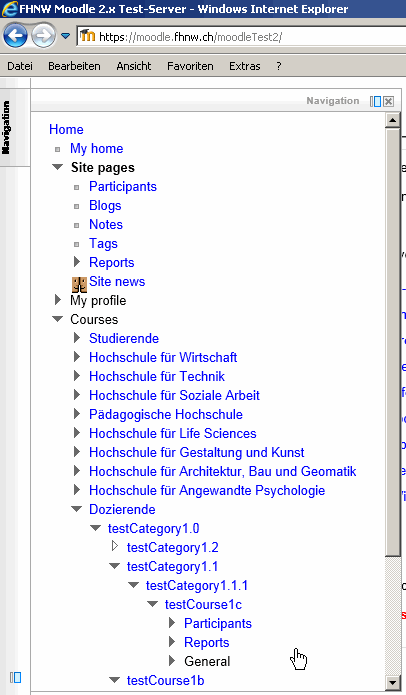Click the browser Back arrow button
406x695 pixels.
click(x=15, y=36)
